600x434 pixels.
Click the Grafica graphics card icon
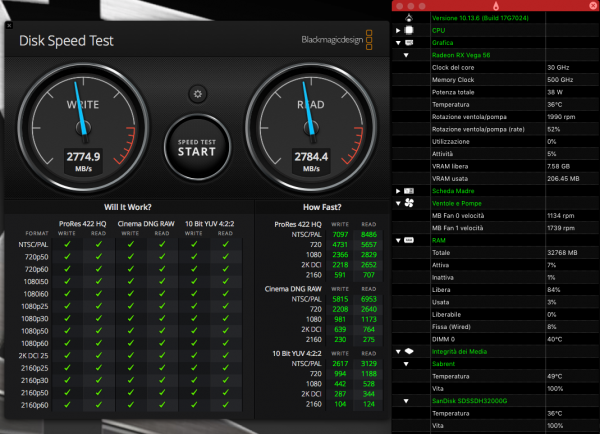pyautogui.click(x=409, y=43)
